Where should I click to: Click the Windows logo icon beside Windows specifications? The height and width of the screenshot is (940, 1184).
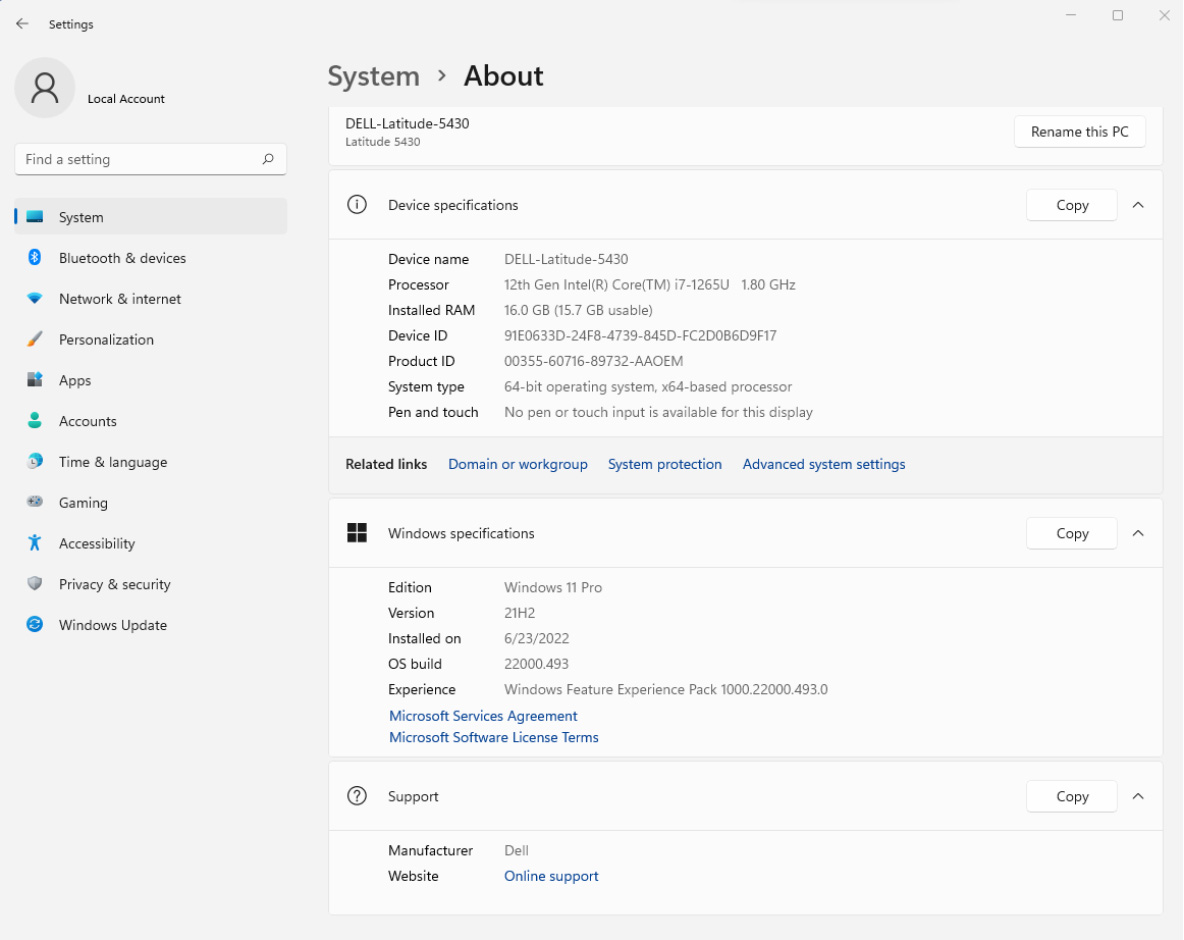tap(356, 533)
